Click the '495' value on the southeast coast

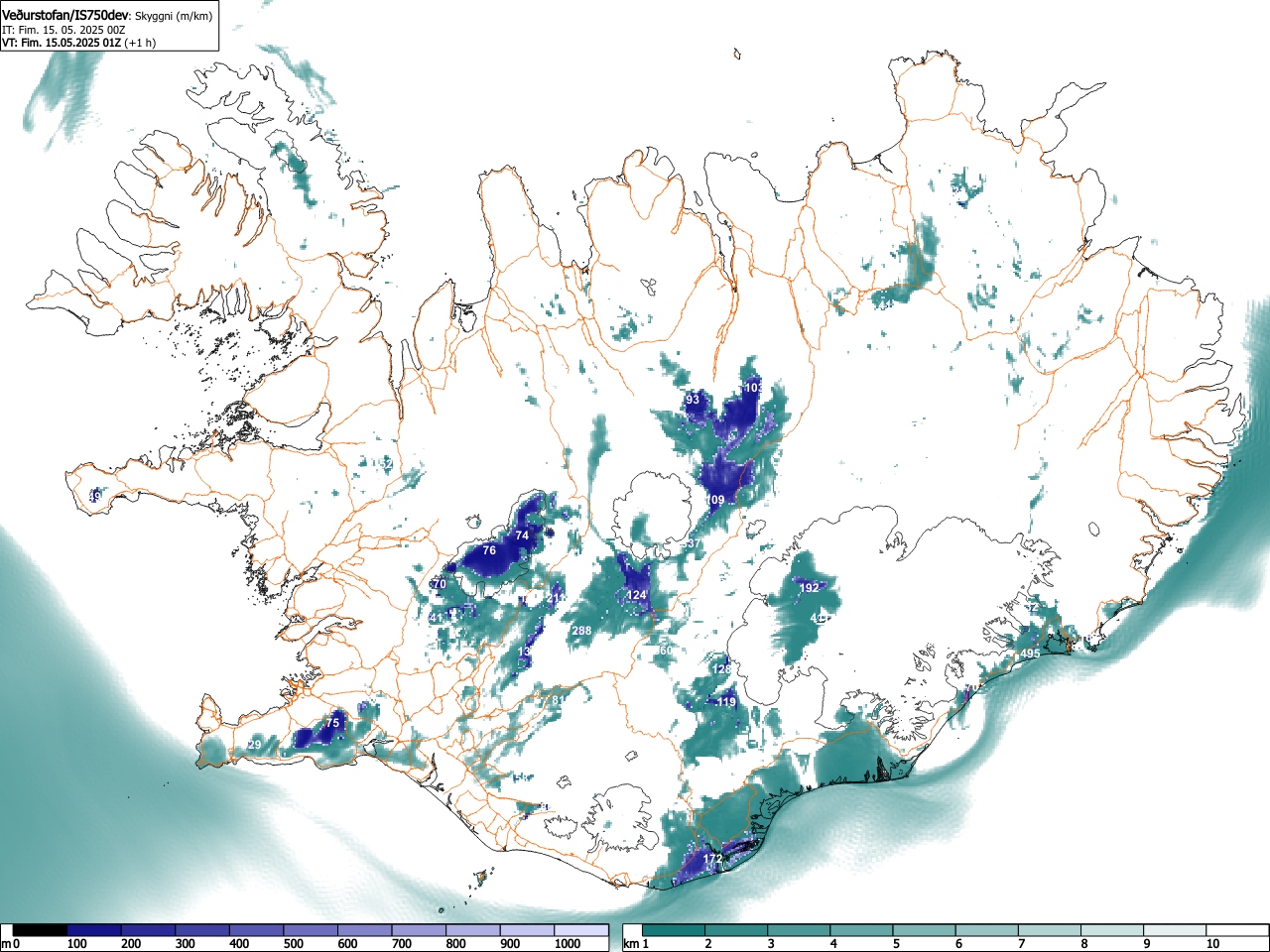(x=1030, y=654)
